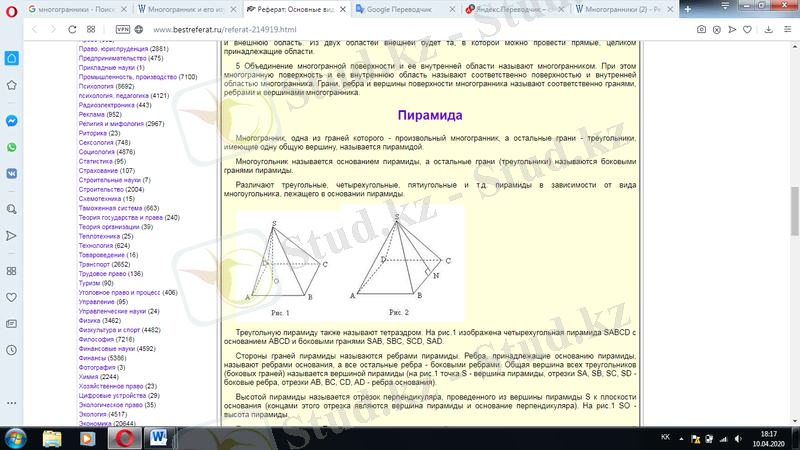Image resolution: width=800 pixels, height=450 pixels.
Task: Switch to the Google search многогранники tab
Action: [78, 9]
